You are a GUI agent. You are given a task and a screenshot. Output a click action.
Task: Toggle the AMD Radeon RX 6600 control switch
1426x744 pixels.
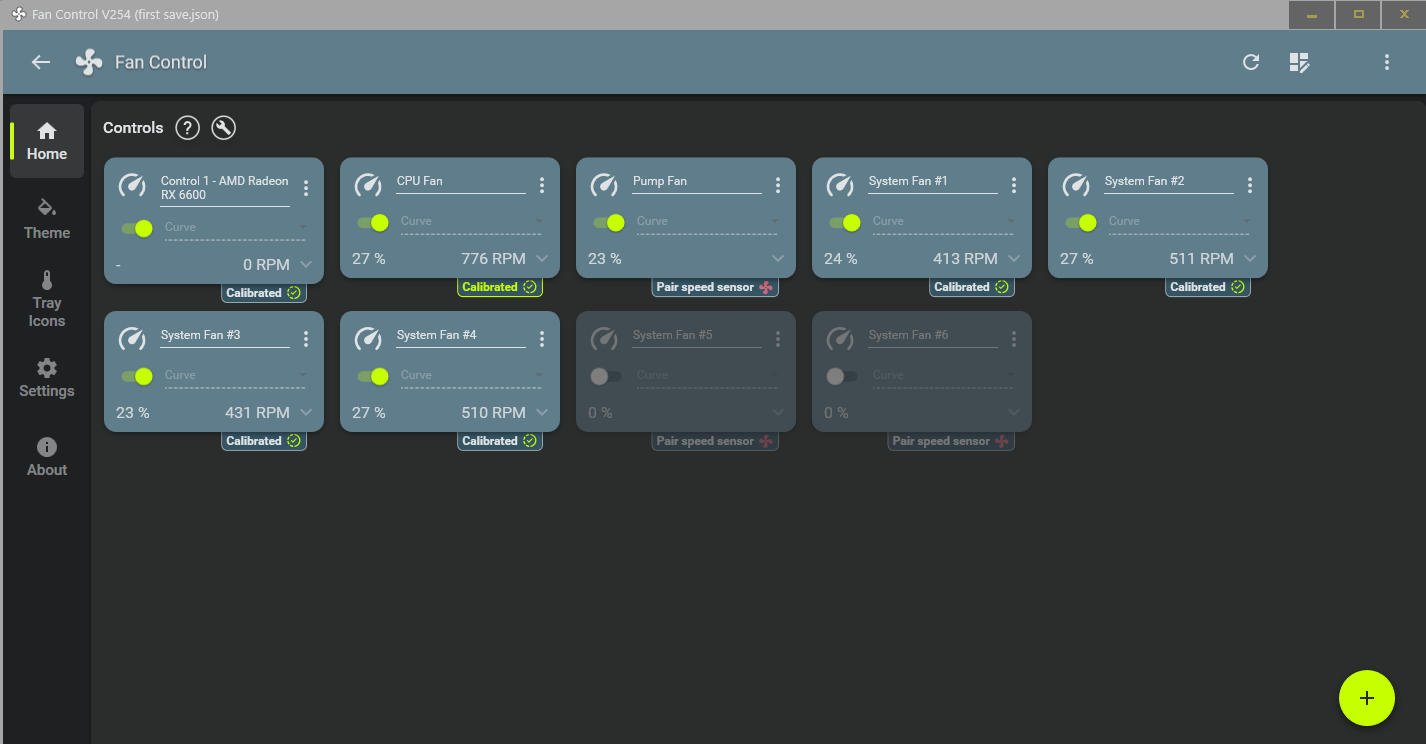point(137,228)
